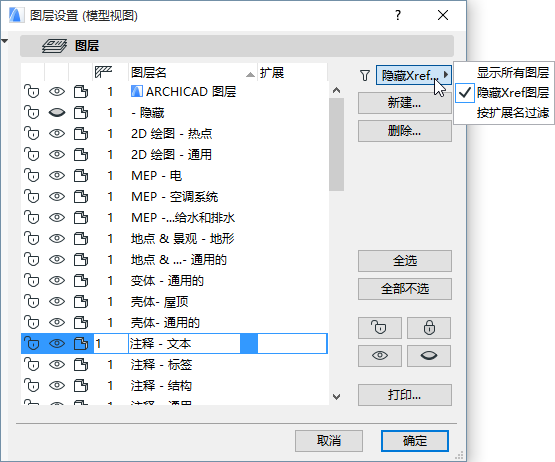The image size is (555, 462).
Task: Toggle lock icon for MEP - 电 layer
Action: click(32, 176)
